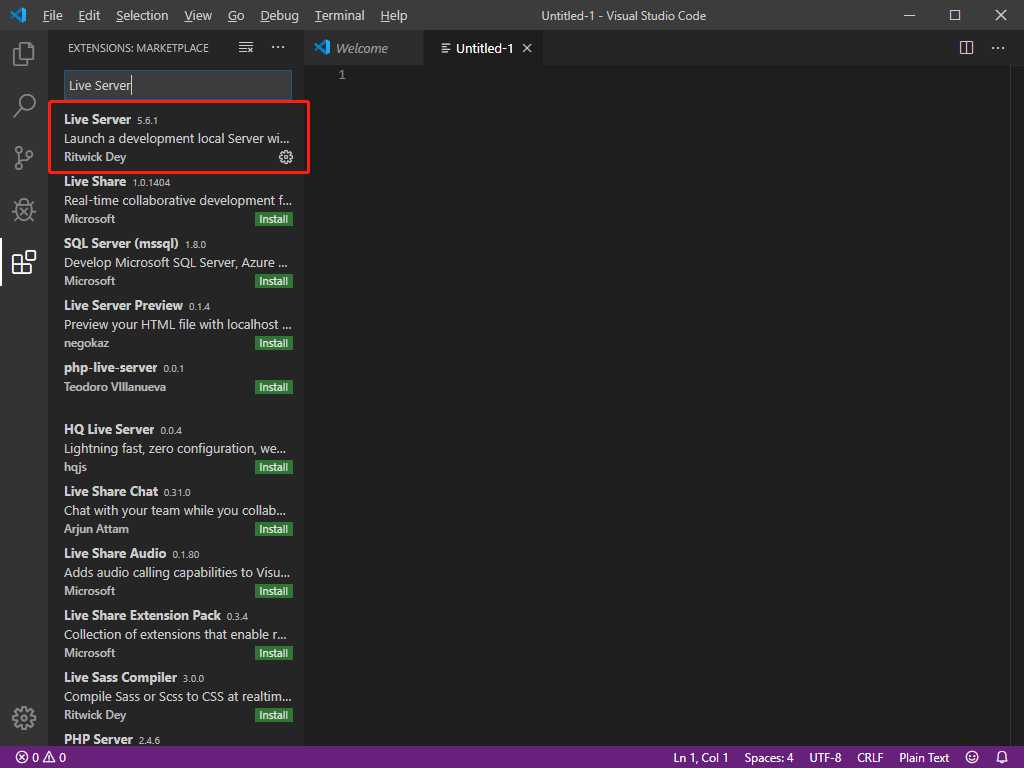This screenshot has height=768, width=1024.
Task: Change line ending via CRLF
Action: [870, 758]
